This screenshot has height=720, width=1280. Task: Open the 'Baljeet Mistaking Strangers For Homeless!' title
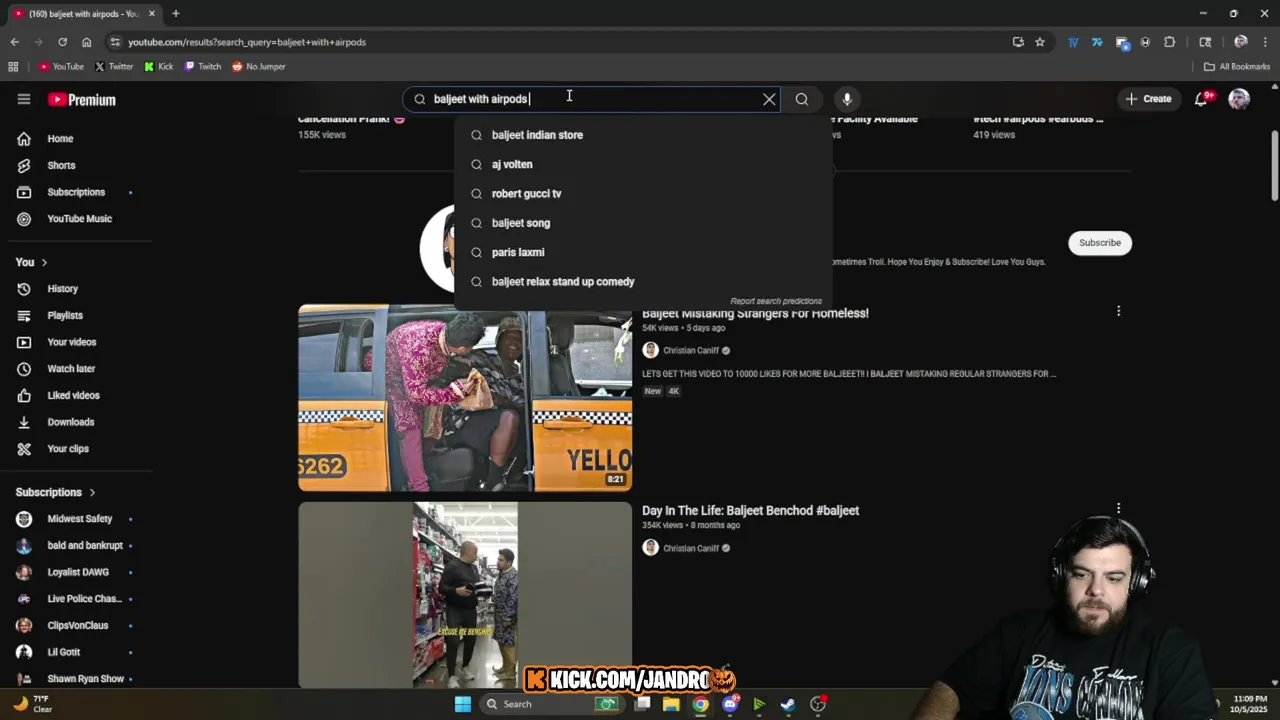pos(755,313)
